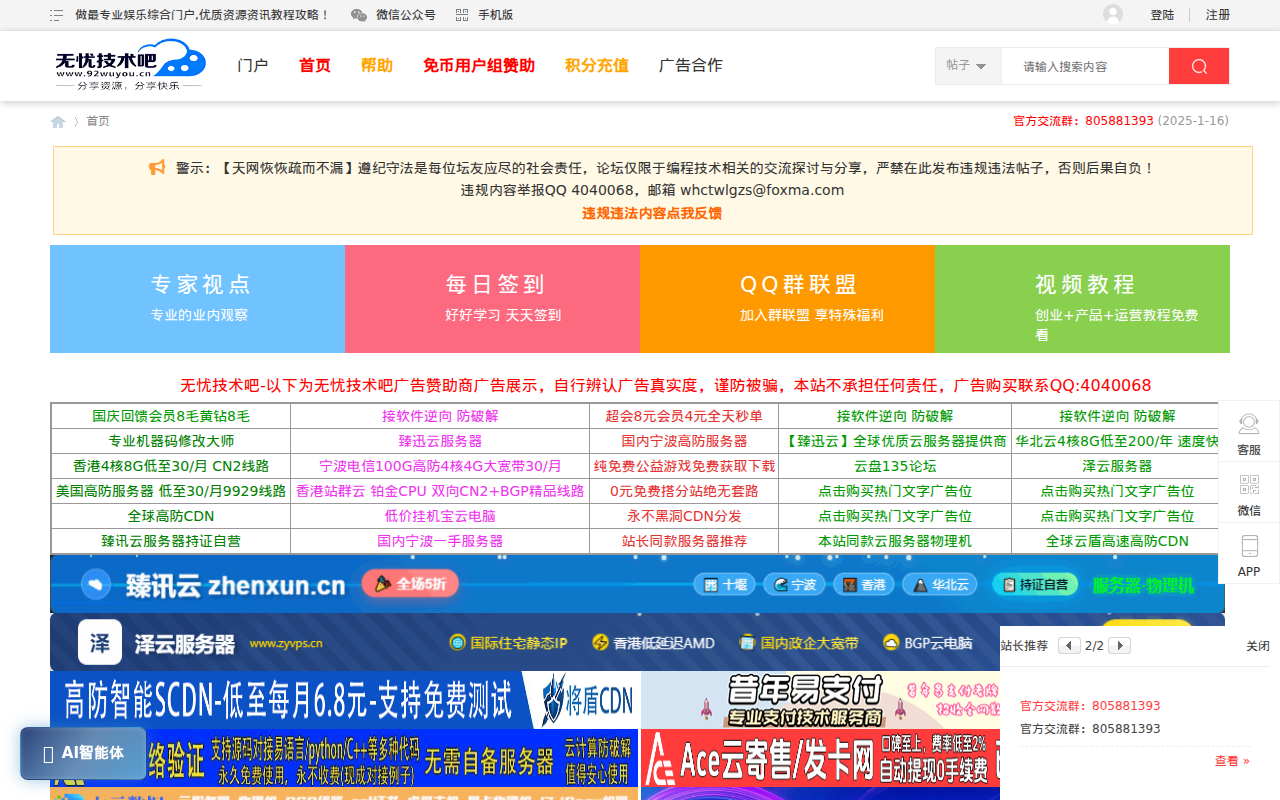Click the AI智能体 button
1280x800 pixels.
pyautogui.click(x=82, y=753)
